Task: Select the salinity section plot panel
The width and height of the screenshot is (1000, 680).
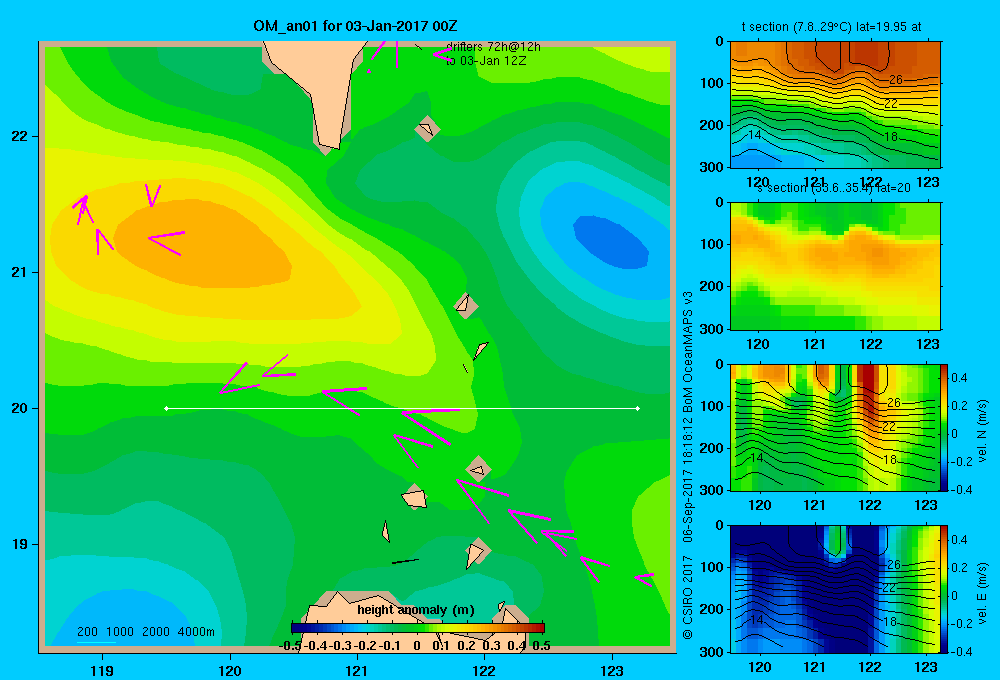Action: pos(835,266)
